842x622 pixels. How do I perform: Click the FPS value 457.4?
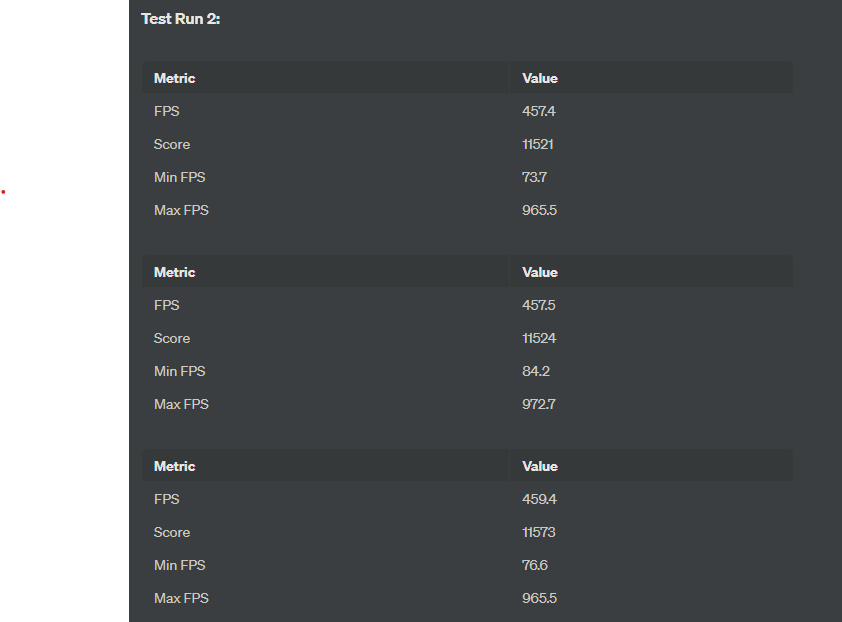point(539,111)
